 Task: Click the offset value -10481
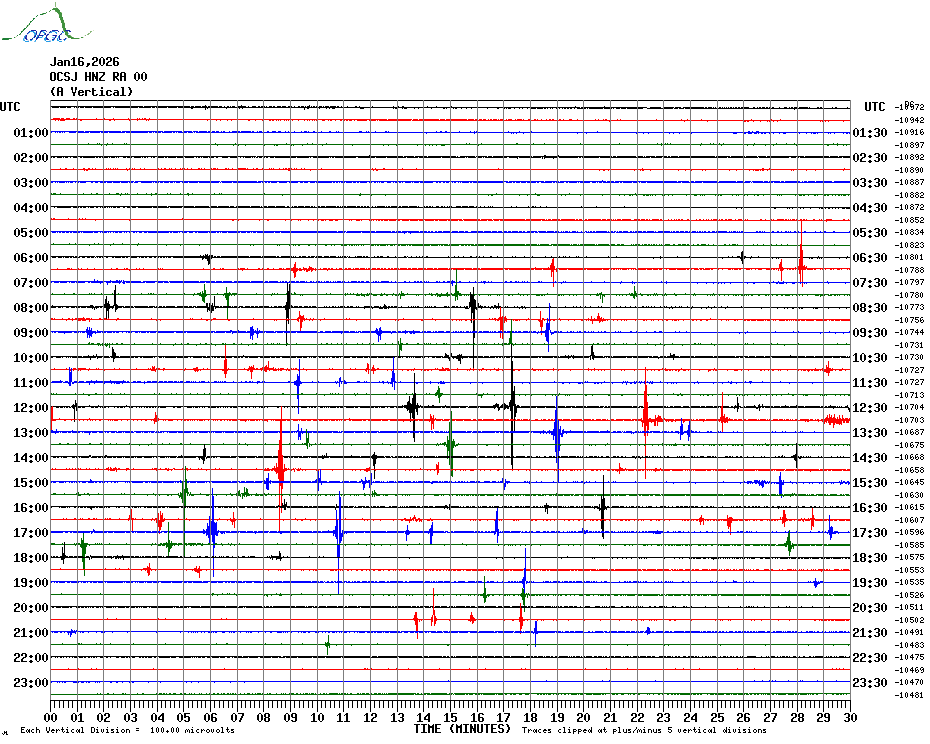(x=909, y=695)
